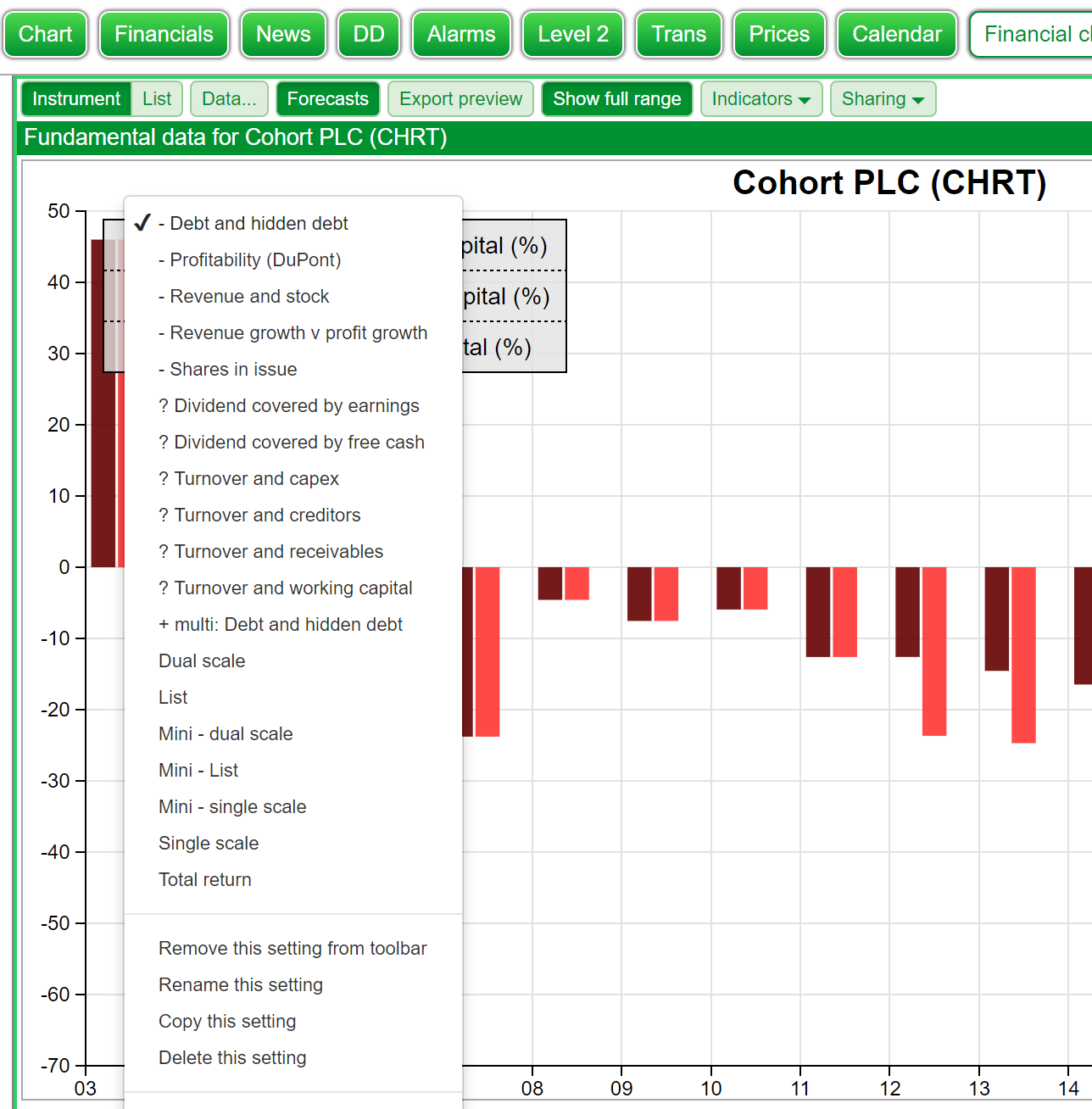Toggle the Forecasts button

(327, 99)
